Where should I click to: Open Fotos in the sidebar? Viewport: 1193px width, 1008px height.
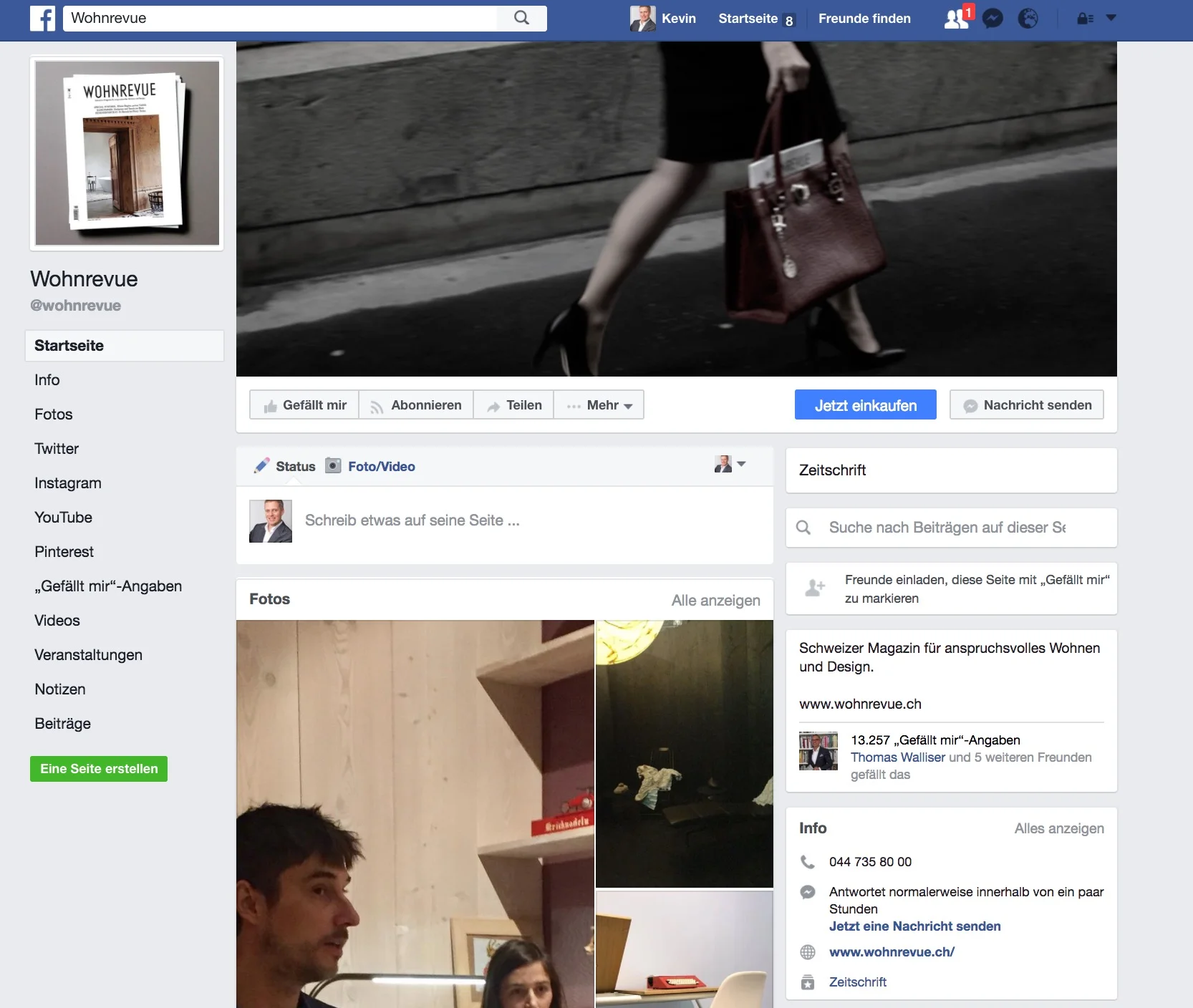54,415
